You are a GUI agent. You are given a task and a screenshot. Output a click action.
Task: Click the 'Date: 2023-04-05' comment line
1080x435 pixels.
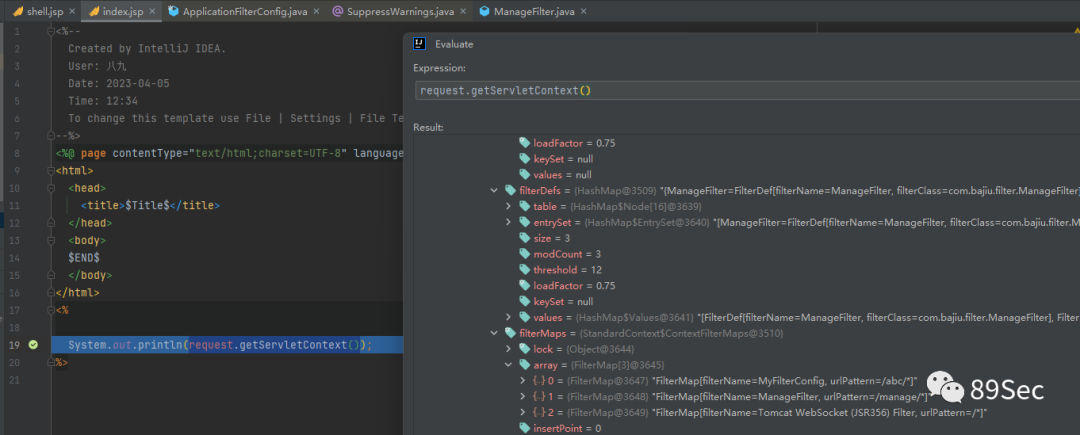coord(118,83)
